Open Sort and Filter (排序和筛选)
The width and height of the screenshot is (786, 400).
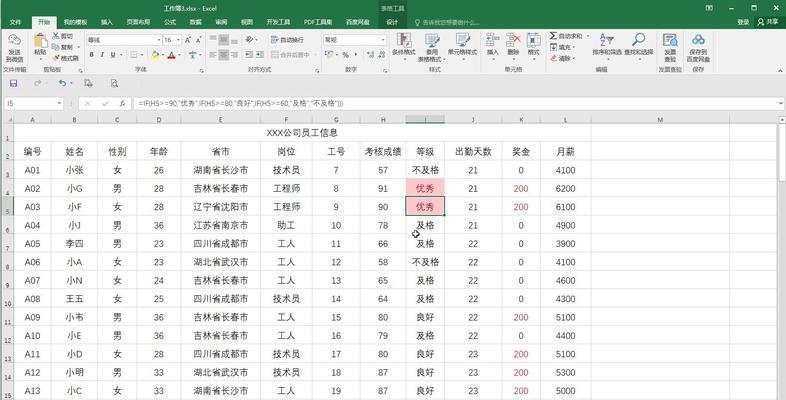(607, 45)
